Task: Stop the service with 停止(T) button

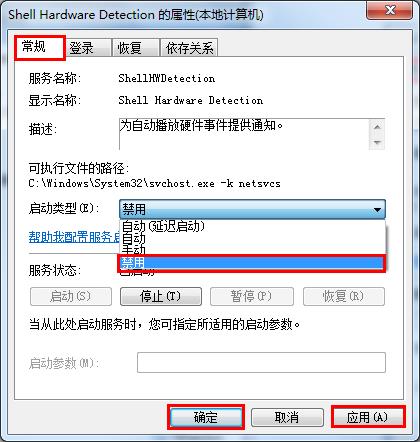Action: click(x=161, y=296)
